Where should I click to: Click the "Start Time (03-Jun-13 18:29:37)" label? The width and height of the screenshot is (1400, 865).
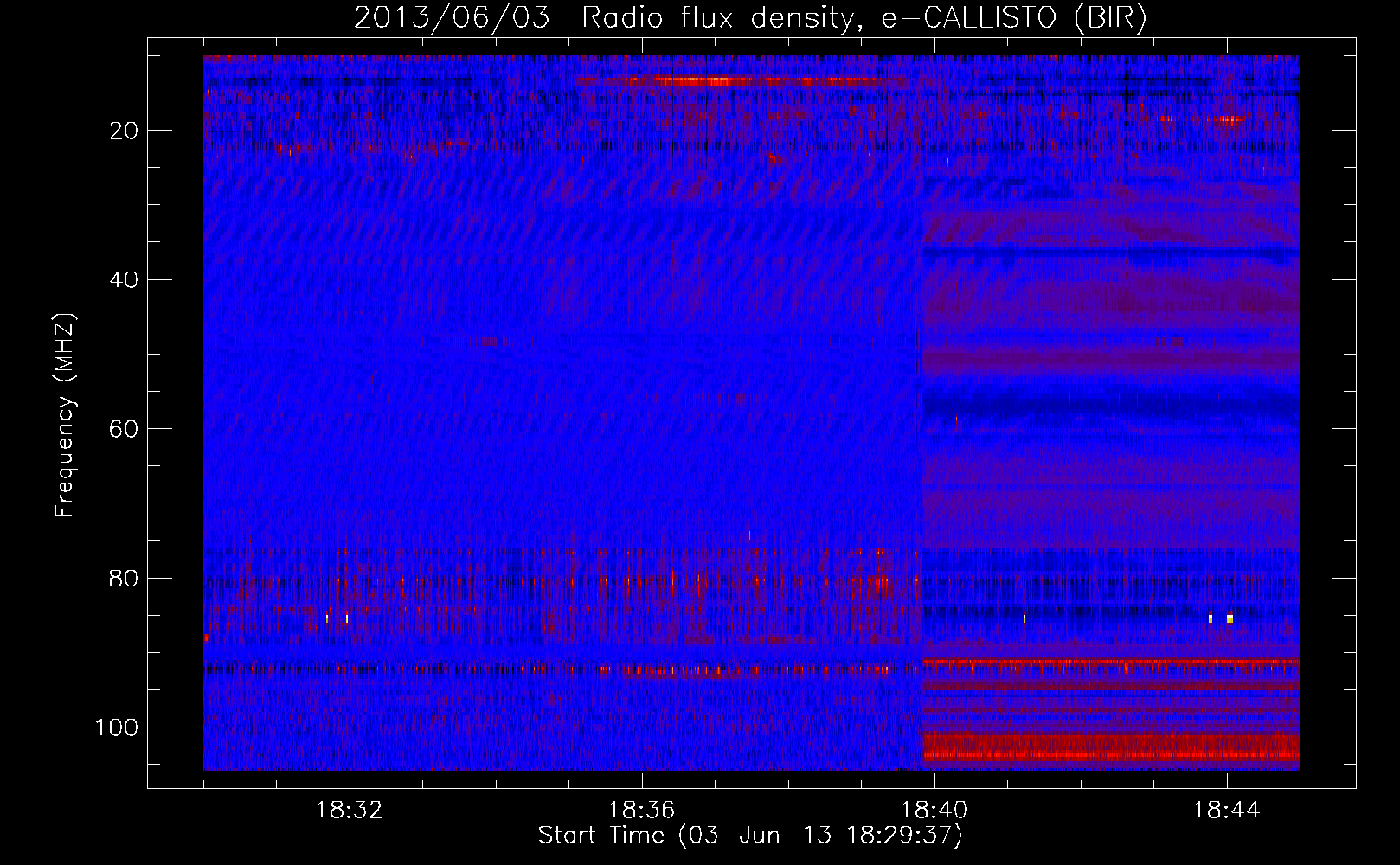(750, 836)
